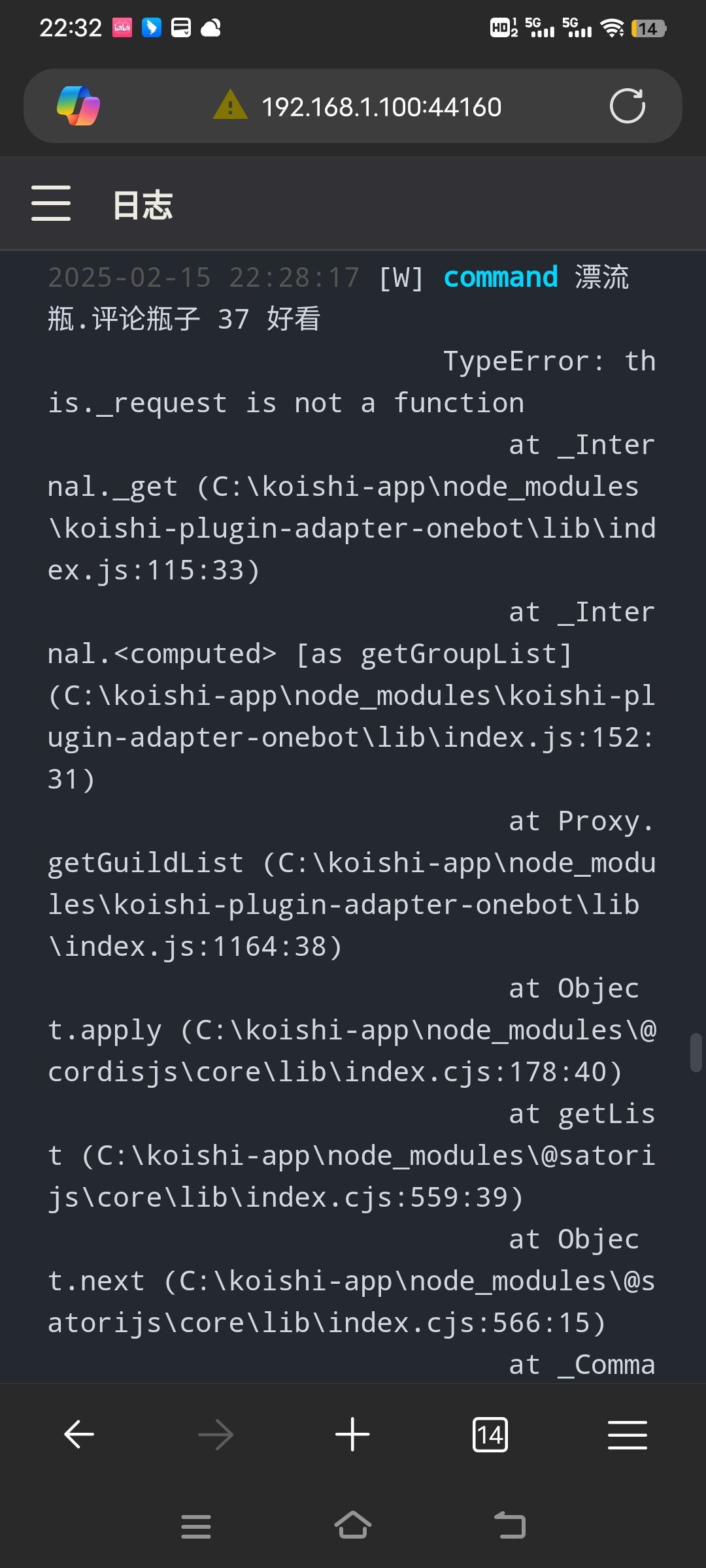Go back with the browser back arrow
The width and height of the screenshot is (706, 1568).
pos(79,1435)
